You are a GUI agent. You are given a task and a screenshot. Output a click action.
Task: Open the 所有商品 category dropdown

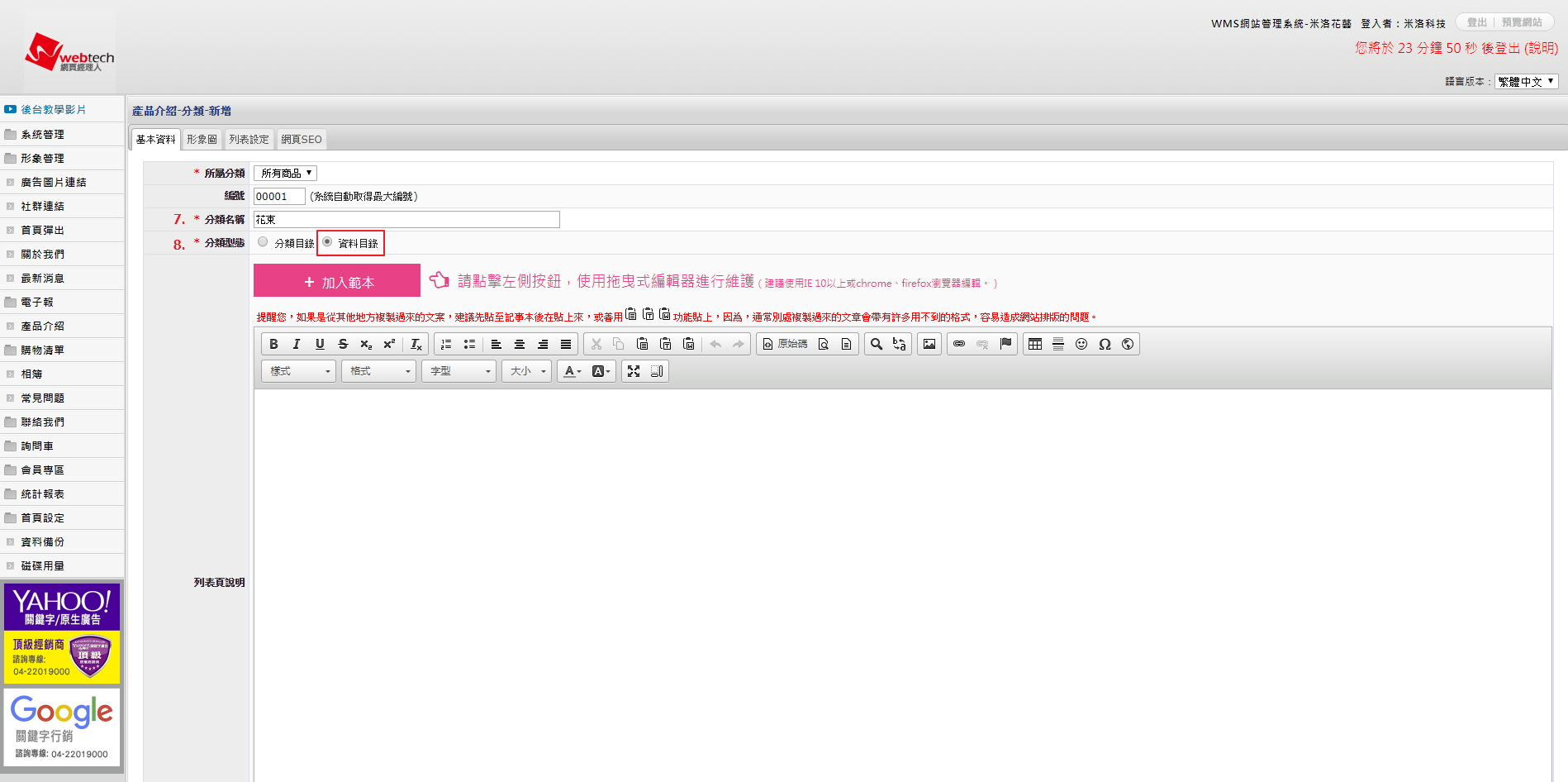(x=285, y=173)
